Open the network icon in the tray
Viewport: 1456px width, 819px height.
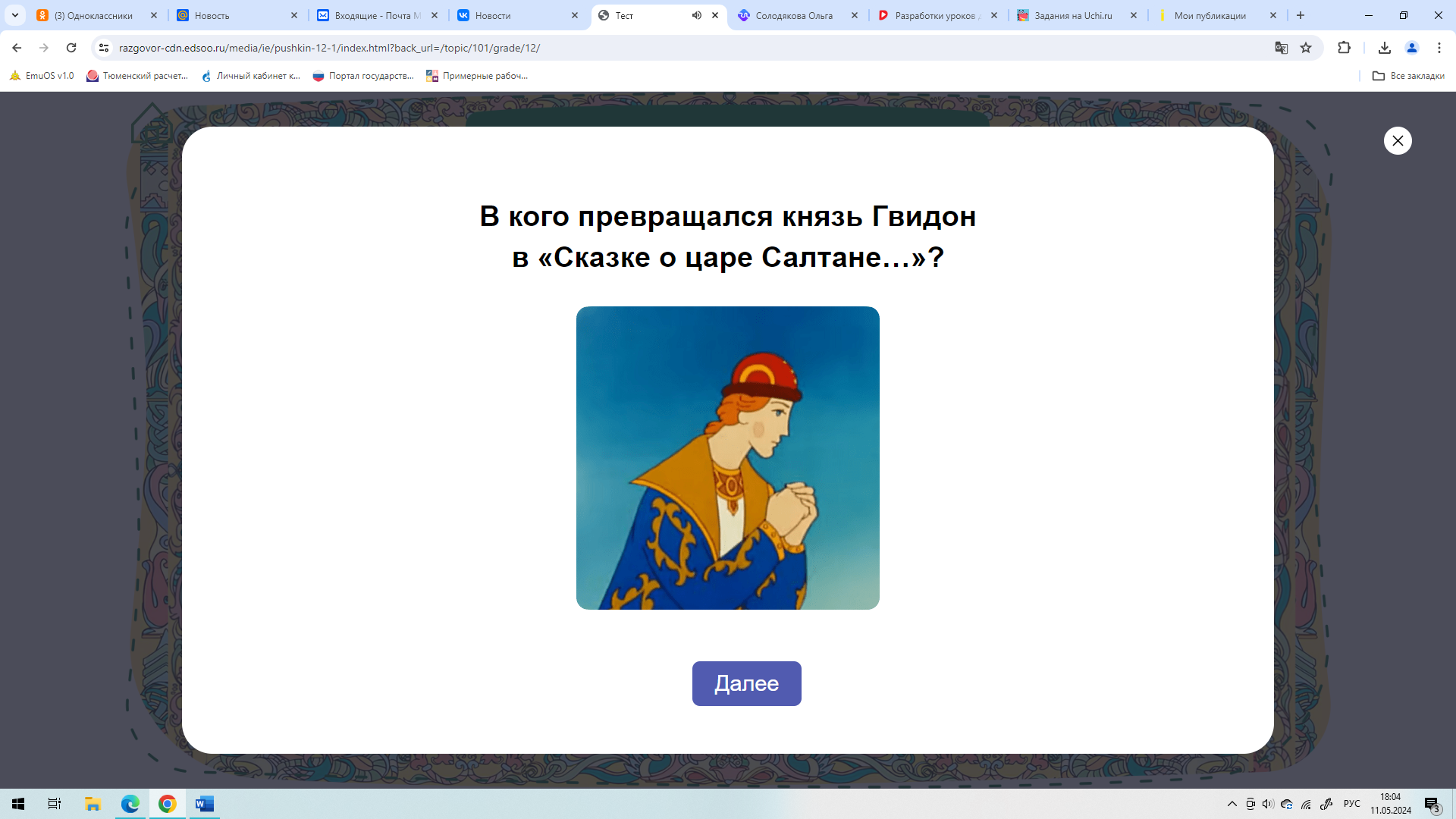coord(1306,804)
